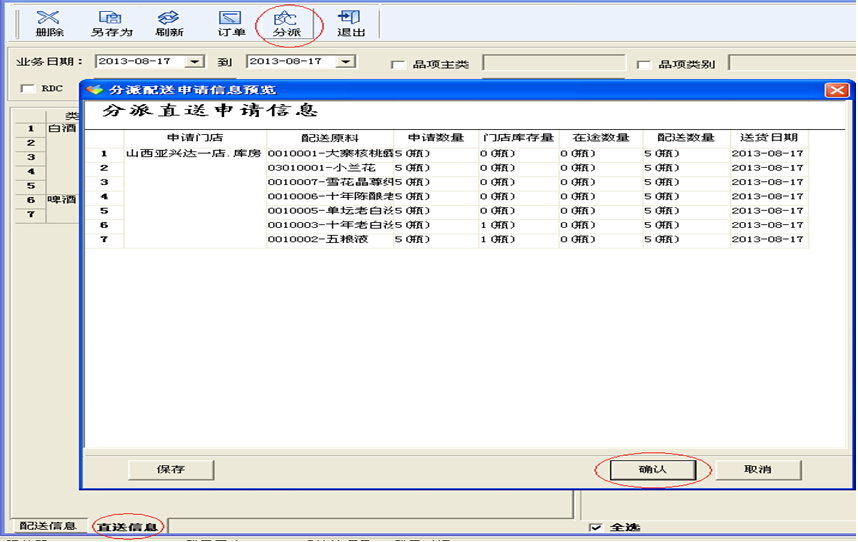Close the 分派配送申请信息预览 dialog

click(x=836, y=90)
